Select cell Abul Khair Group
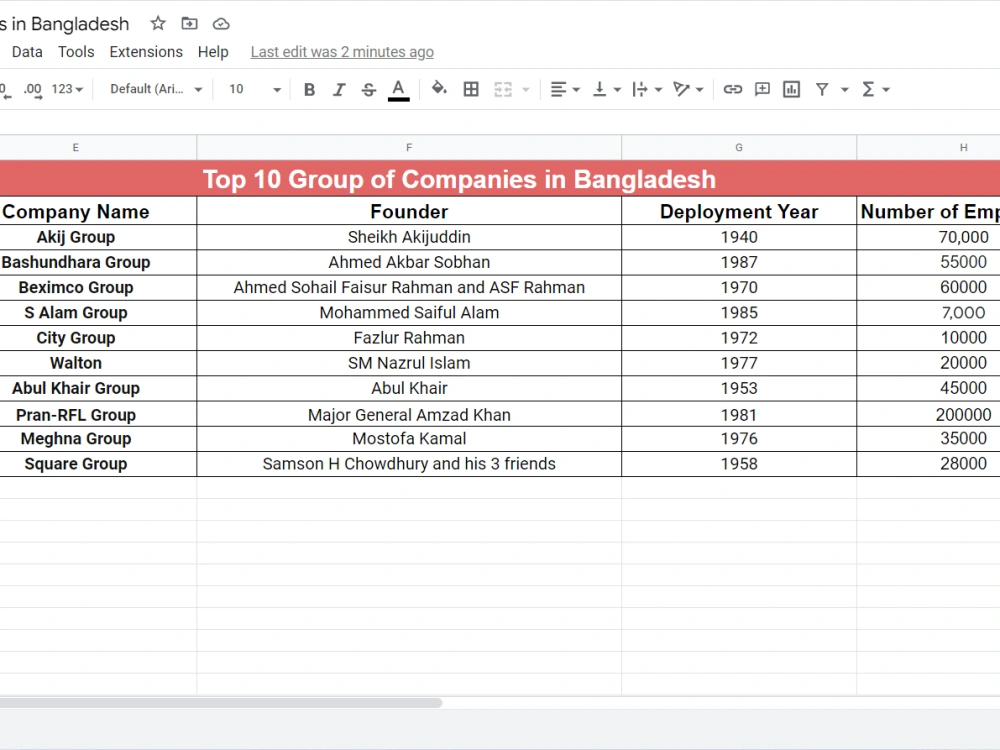 pyautogui.click(x=98, y=388)
